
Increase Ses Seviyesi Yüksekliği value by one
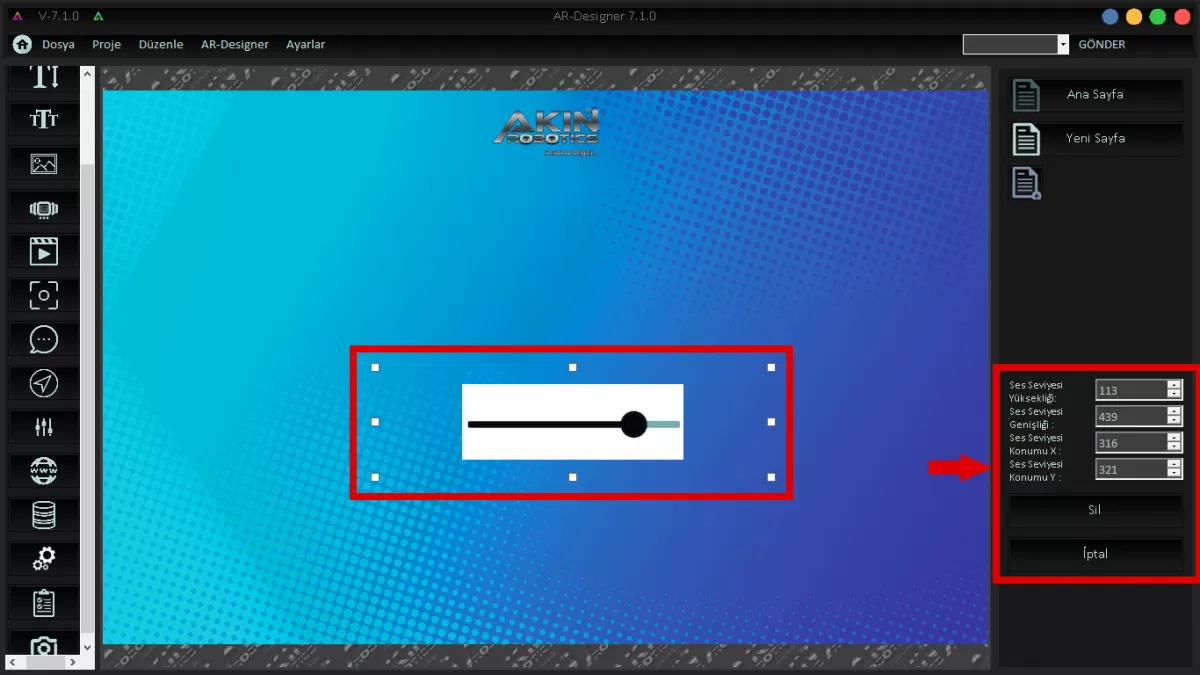pyautogui.click(x=1174, y=385)
